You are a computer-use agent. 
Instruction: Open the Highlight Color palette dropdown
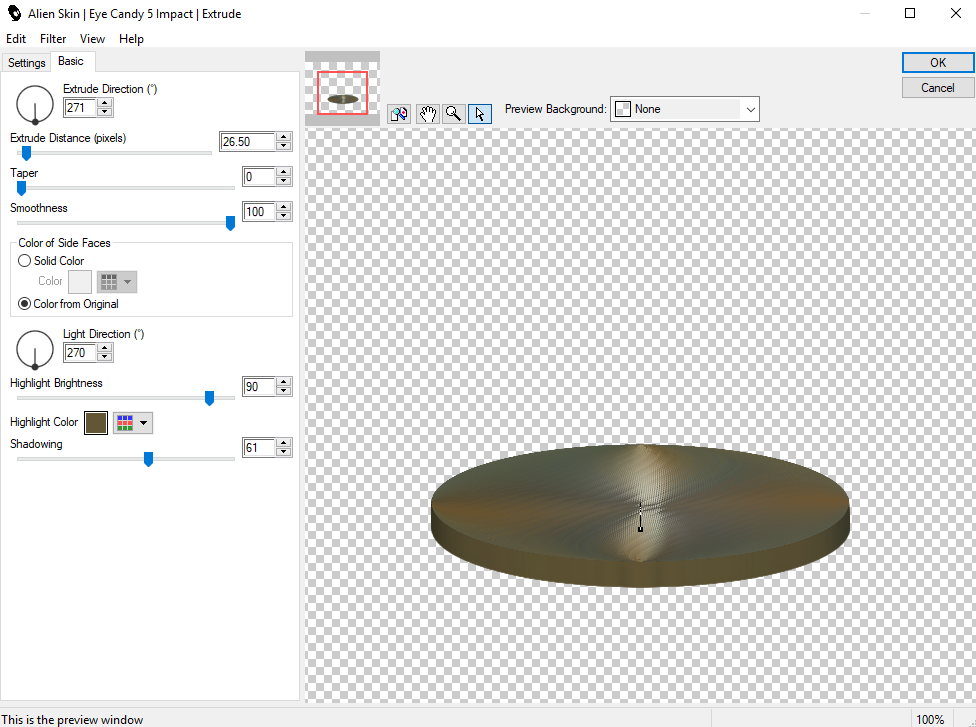pos(133,423)
